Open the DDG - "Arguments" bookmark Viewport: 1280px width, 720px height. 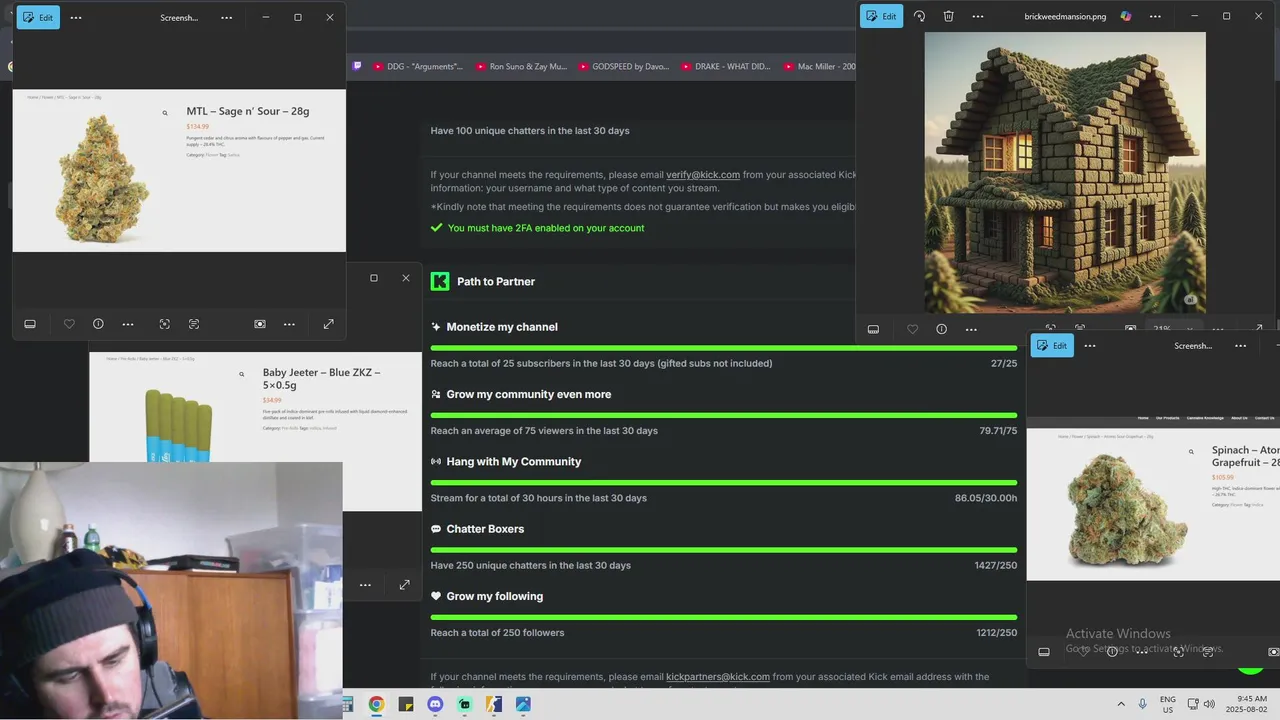[418, 67]
